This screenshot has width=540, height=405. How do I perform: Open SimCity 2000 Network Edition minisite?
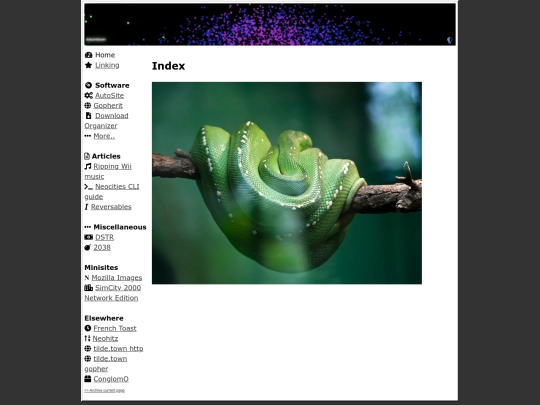click(x=113, y=293)
